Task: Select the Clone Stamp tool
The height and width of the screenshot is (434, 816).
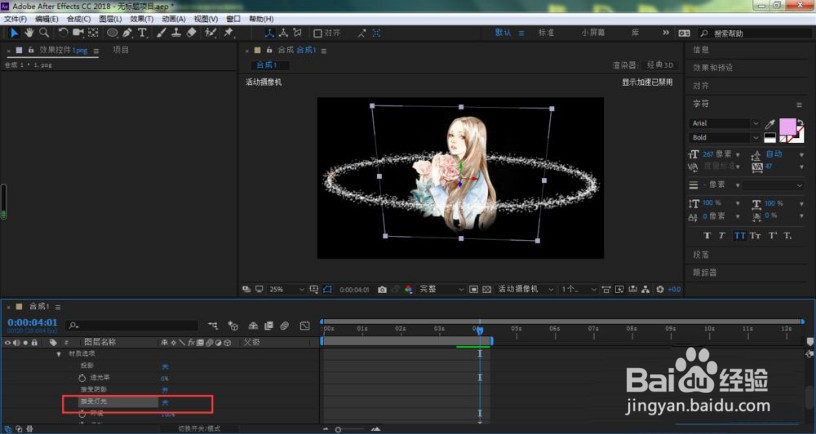Action: point(176,33)
